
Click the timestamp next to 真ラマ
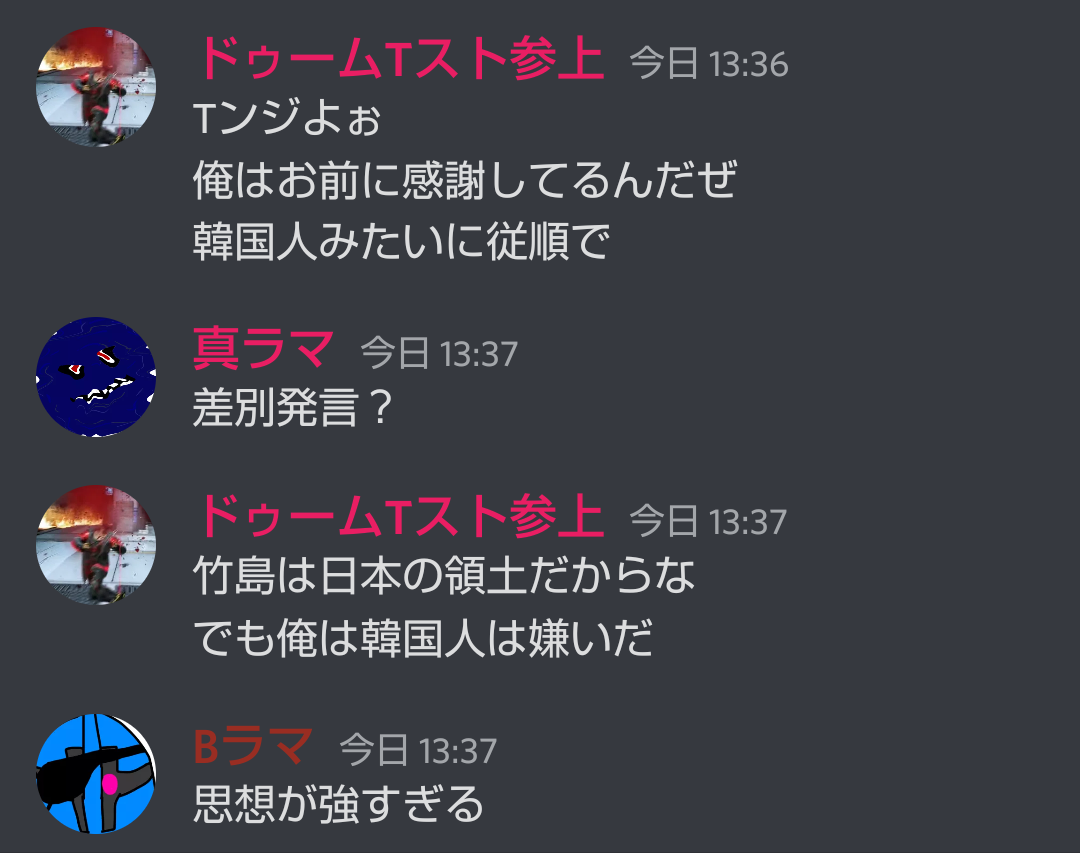coord(439,354)
